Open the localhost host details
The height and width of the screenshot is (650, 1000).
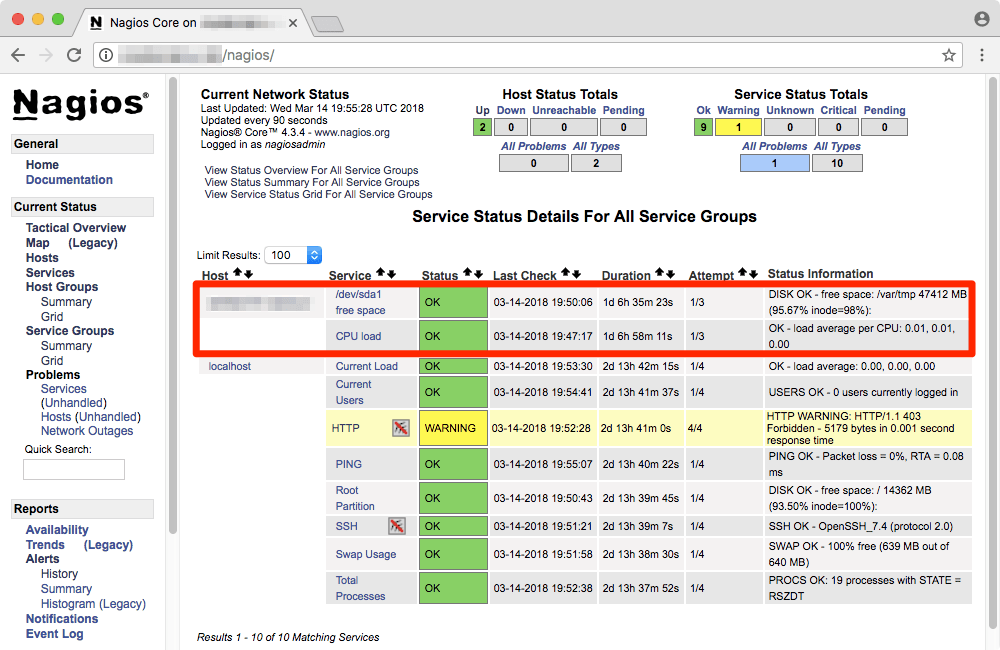(230, 366)
